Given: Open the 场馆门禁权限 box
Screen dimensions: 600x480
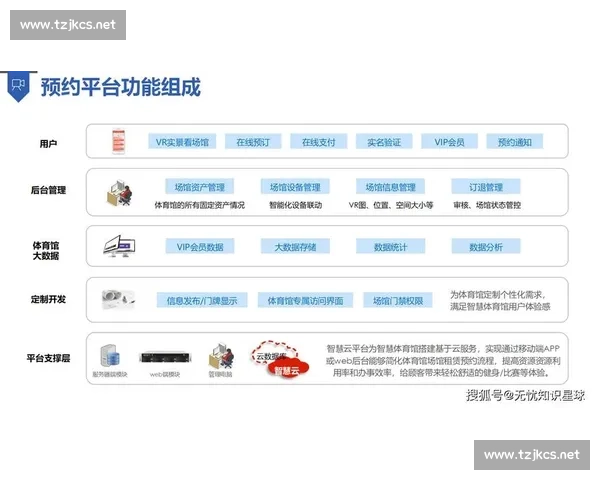Looking at the screenshot, I should 398,300.
